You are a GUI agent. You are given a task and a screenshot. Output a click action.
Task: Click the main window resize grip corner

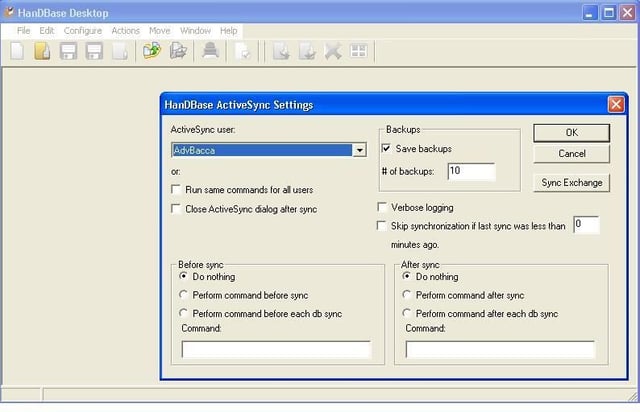point(633,395)
